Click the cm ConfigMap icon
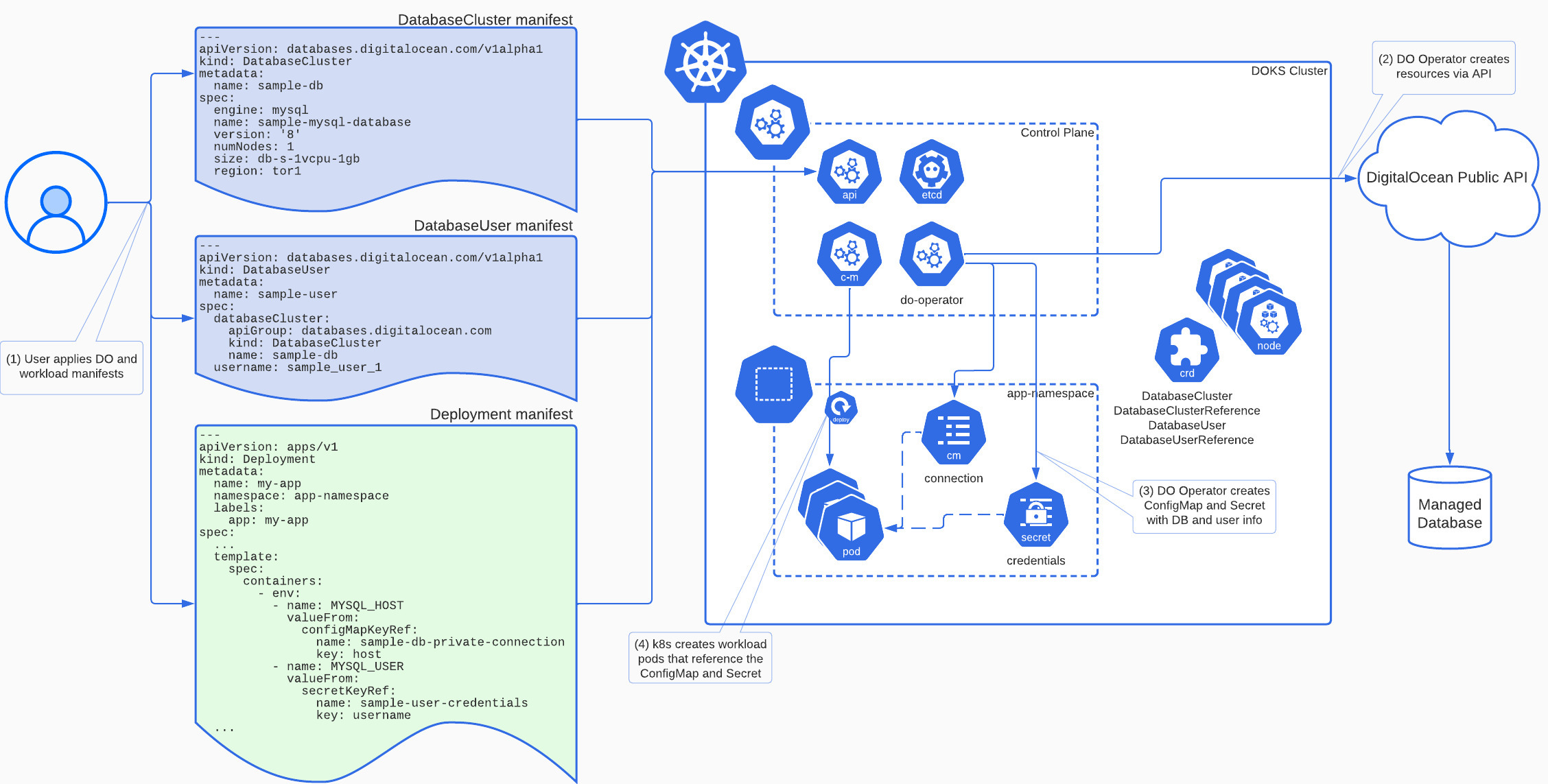This screenshot has height=784, width=1548. [954, 432]
